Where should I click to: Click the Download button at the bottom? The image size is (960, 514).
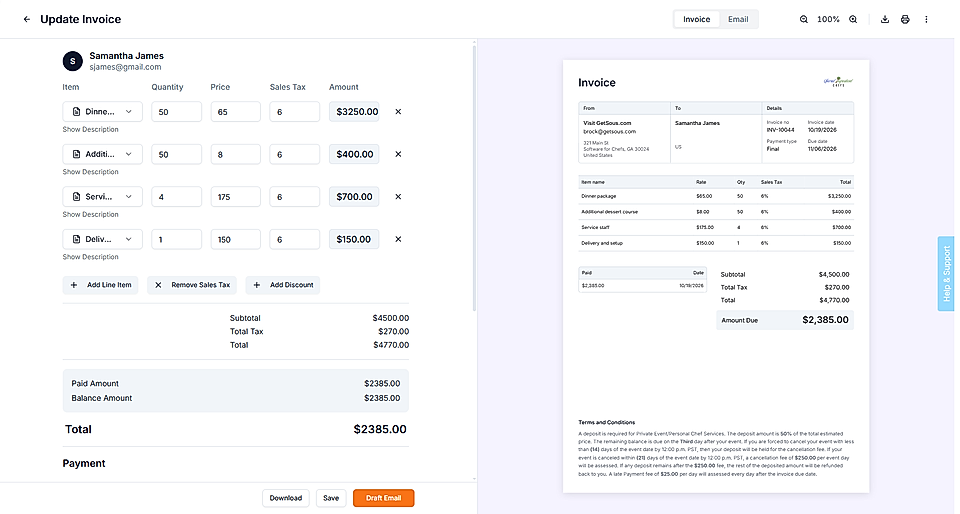[286, 498]
